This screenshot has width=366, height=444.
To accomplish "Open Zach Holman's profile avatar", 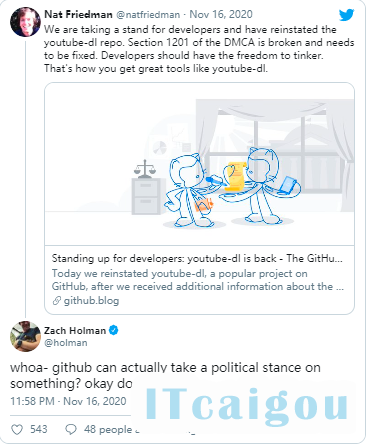I will click(25, 336).
